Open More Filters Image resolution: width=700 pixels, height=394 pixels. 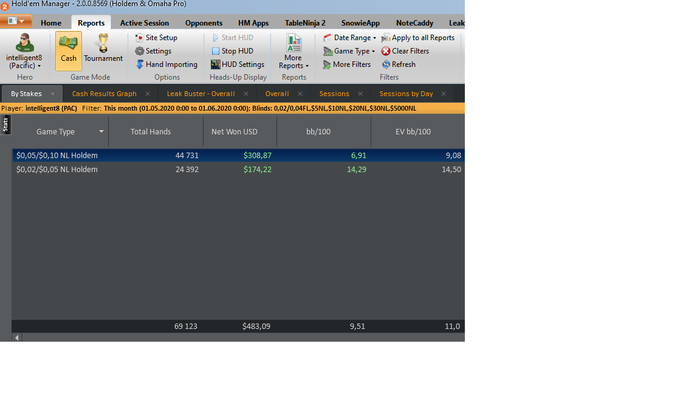347,64
